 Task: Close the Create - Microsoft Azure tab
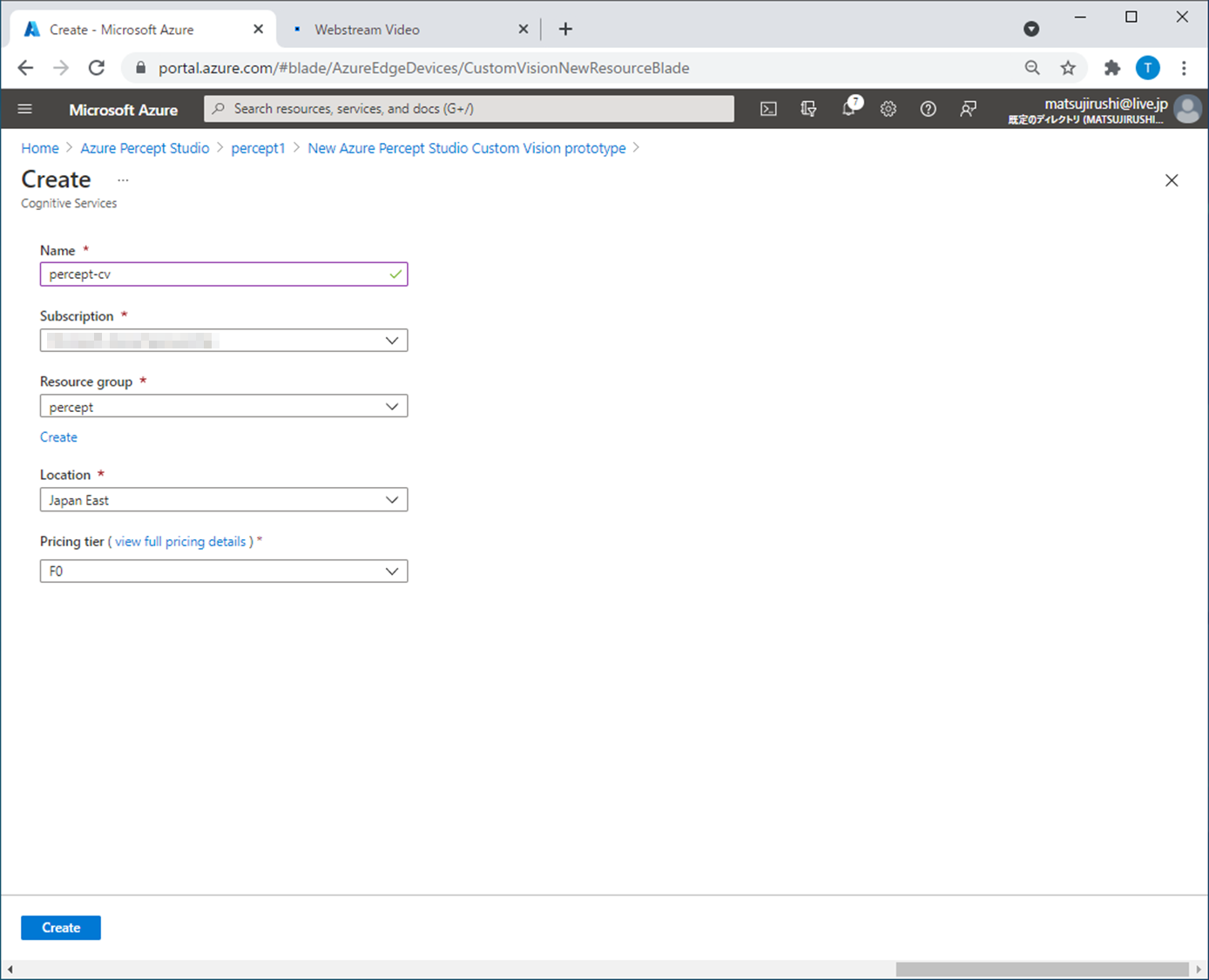coord(258,30)
